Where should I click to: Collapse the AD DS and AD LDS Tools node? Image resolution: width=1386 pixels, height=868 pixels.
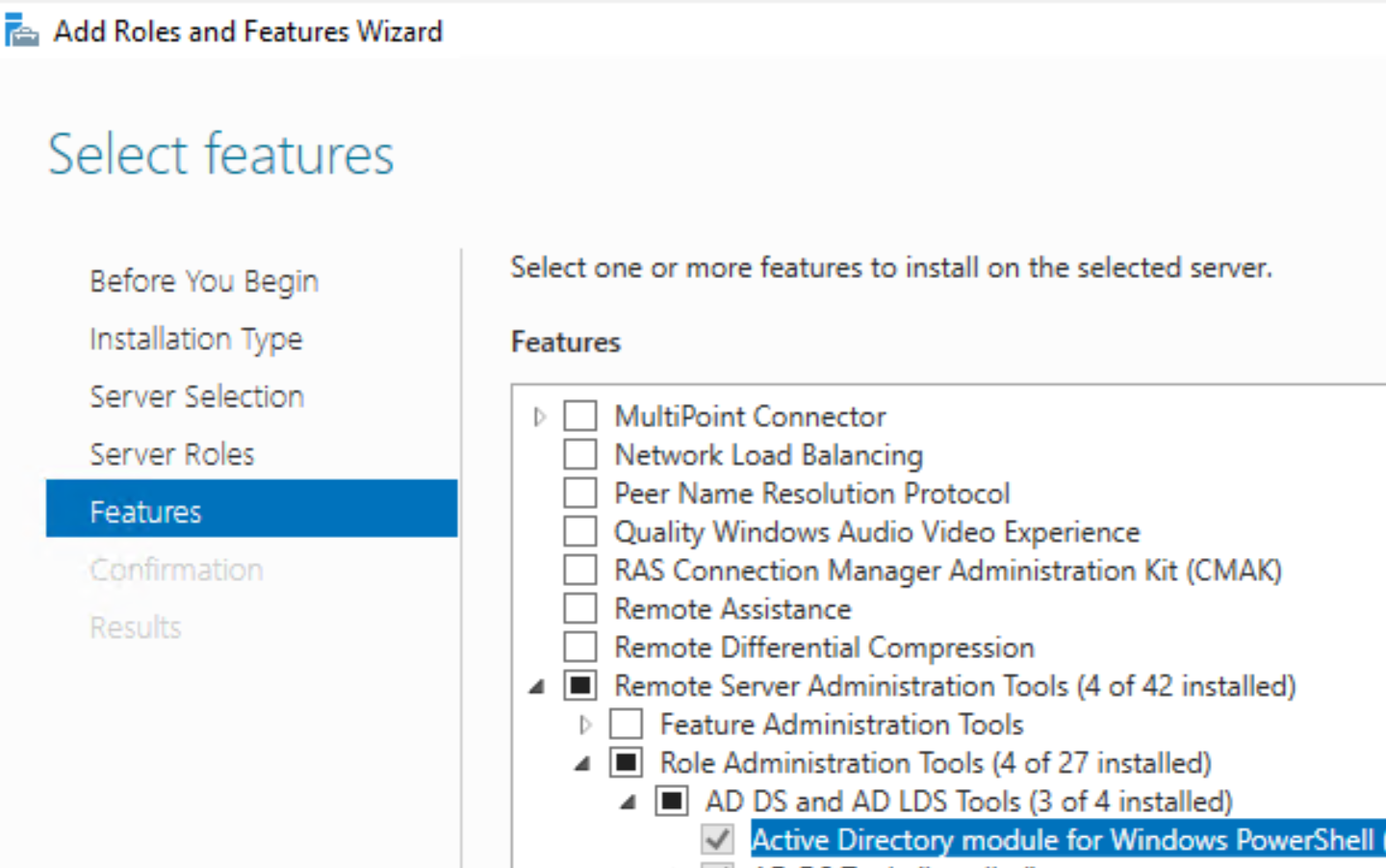(628, 802)
